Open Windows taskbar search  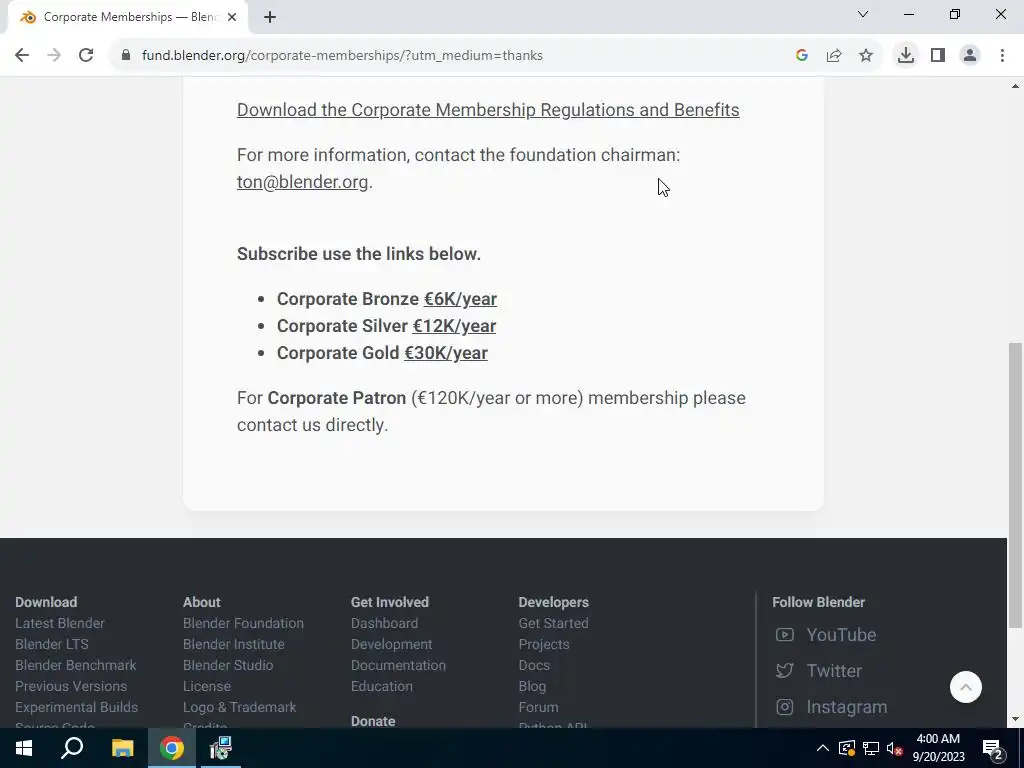pyautogui.click(x=72, y=748)
